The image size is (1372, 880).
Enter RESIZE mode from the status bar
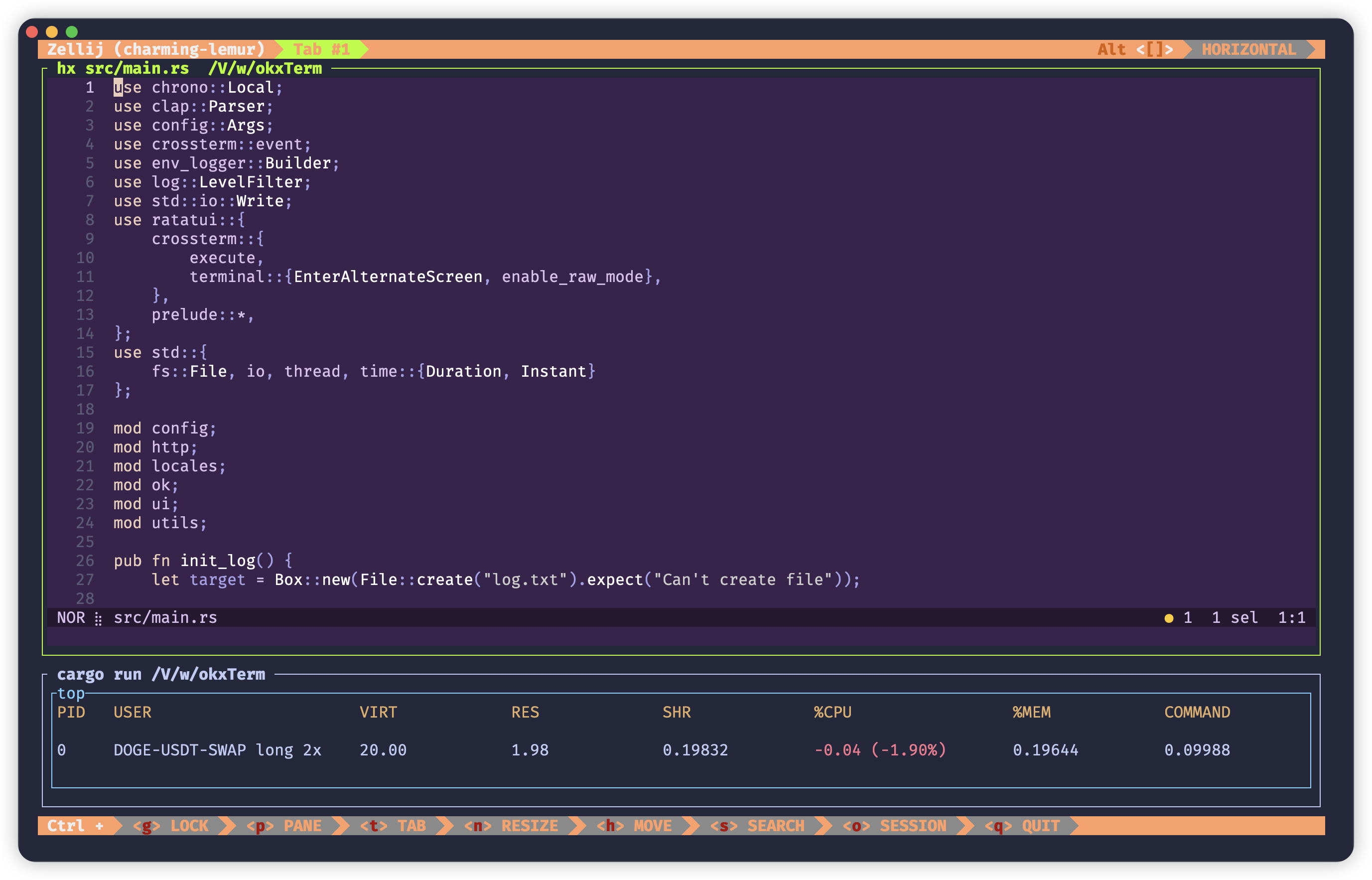(511, 826)
